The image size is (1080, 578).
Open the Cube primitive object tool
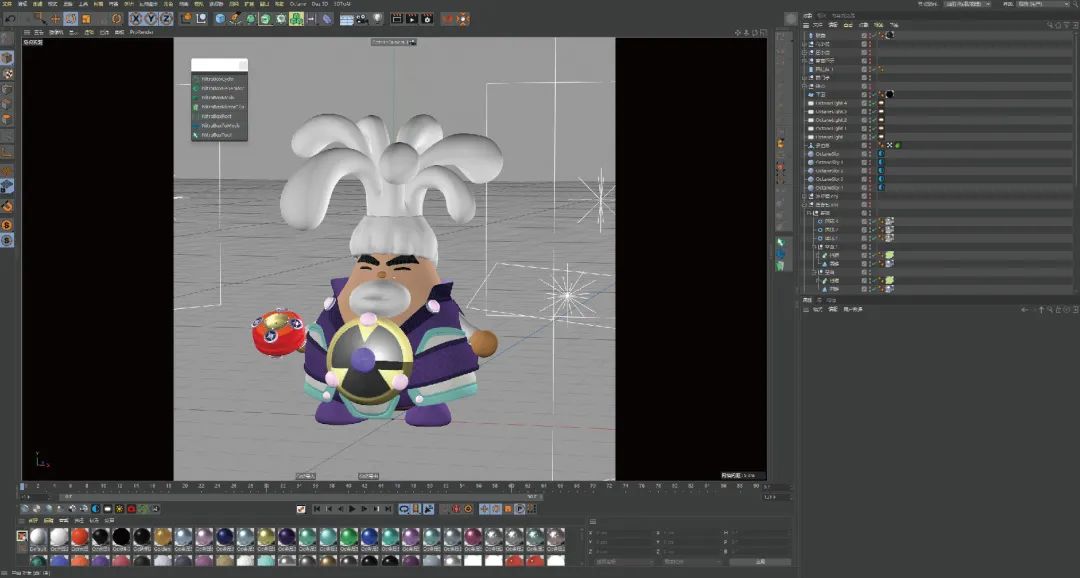(220, 19)
